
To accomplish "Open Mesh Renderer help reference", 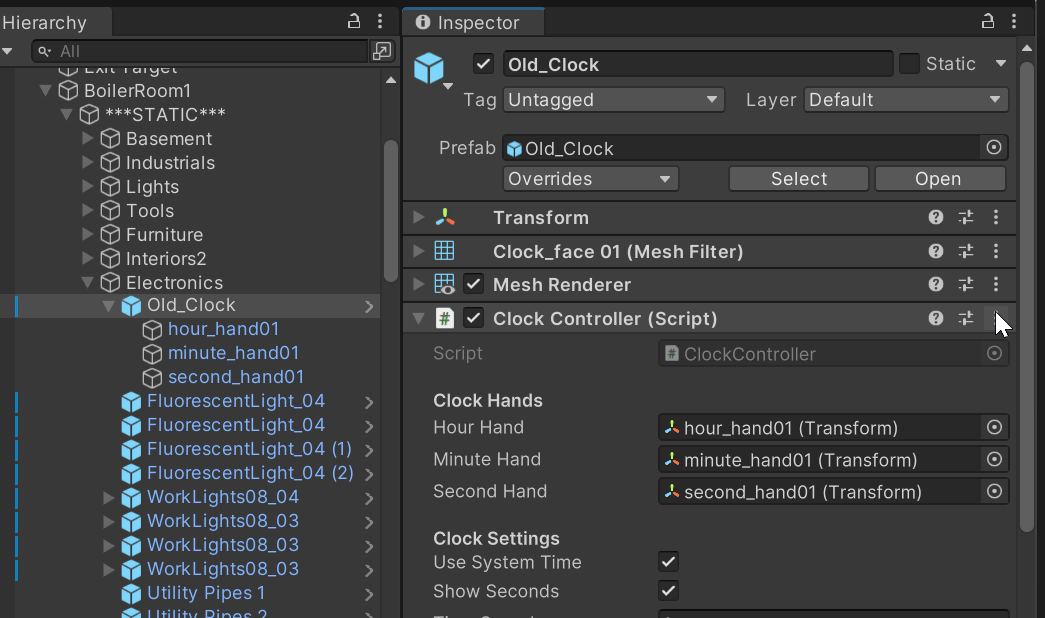I will (936, 285).
